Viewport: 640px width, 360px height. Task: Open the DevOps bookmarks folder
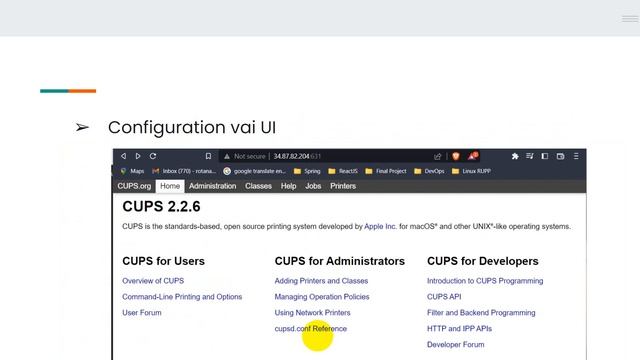point(429,171)
